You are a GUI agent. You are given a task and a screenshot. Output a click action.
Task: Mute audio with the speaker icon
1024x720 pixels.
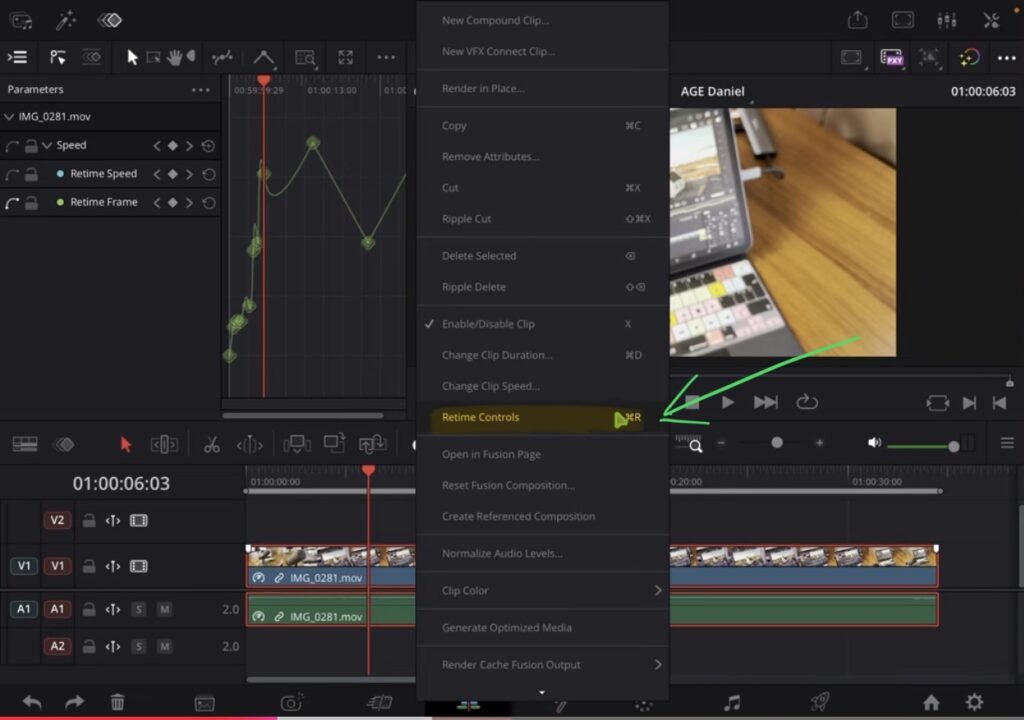(874, 443)
